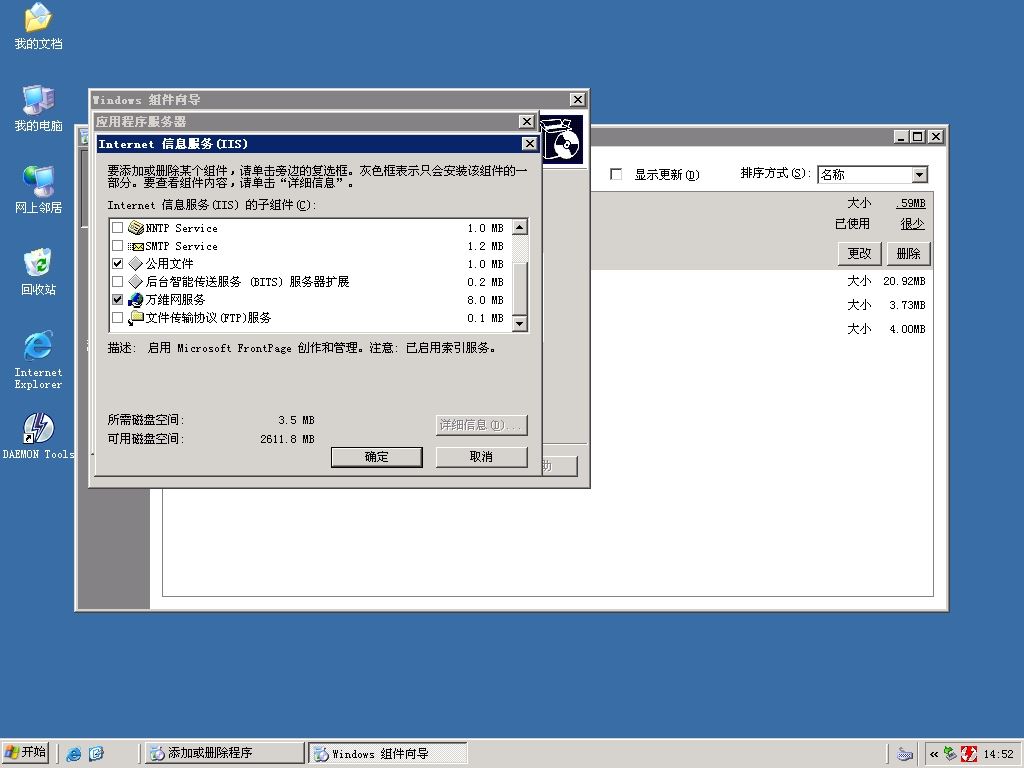
Task: Click the network tray icon
Action: coord(951,754)
